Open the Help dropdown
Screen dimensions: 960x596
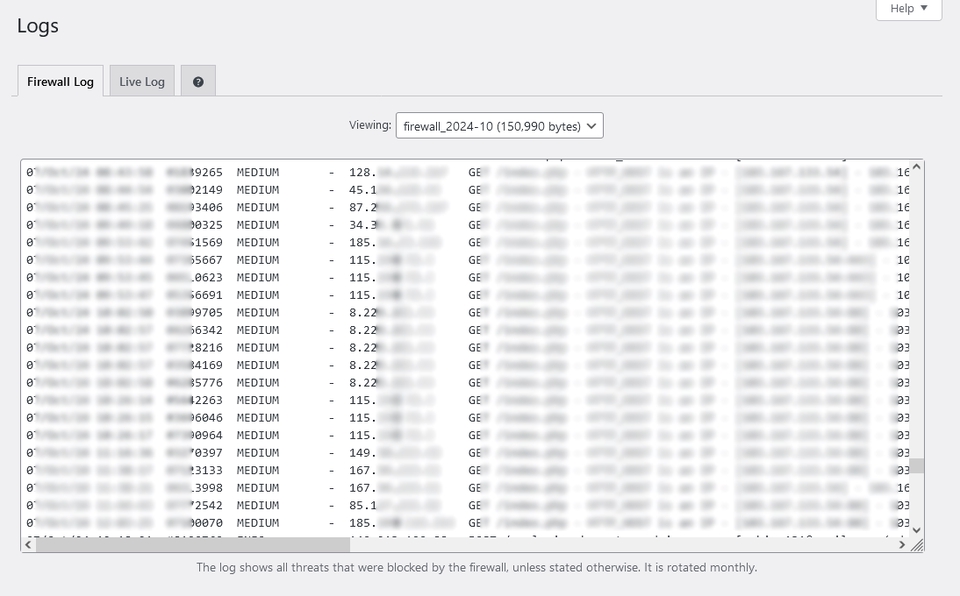pos(909,9)
